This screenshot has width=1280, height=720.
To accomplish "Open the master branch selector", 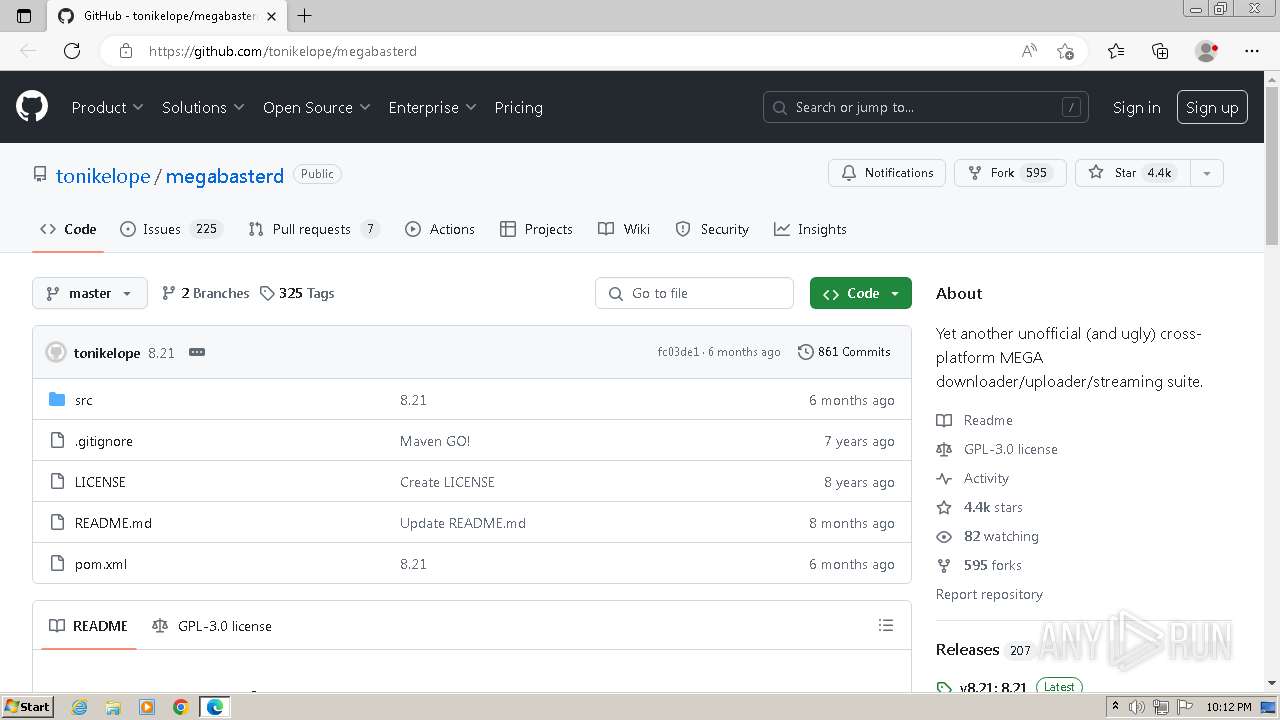I will click(90, 293).
